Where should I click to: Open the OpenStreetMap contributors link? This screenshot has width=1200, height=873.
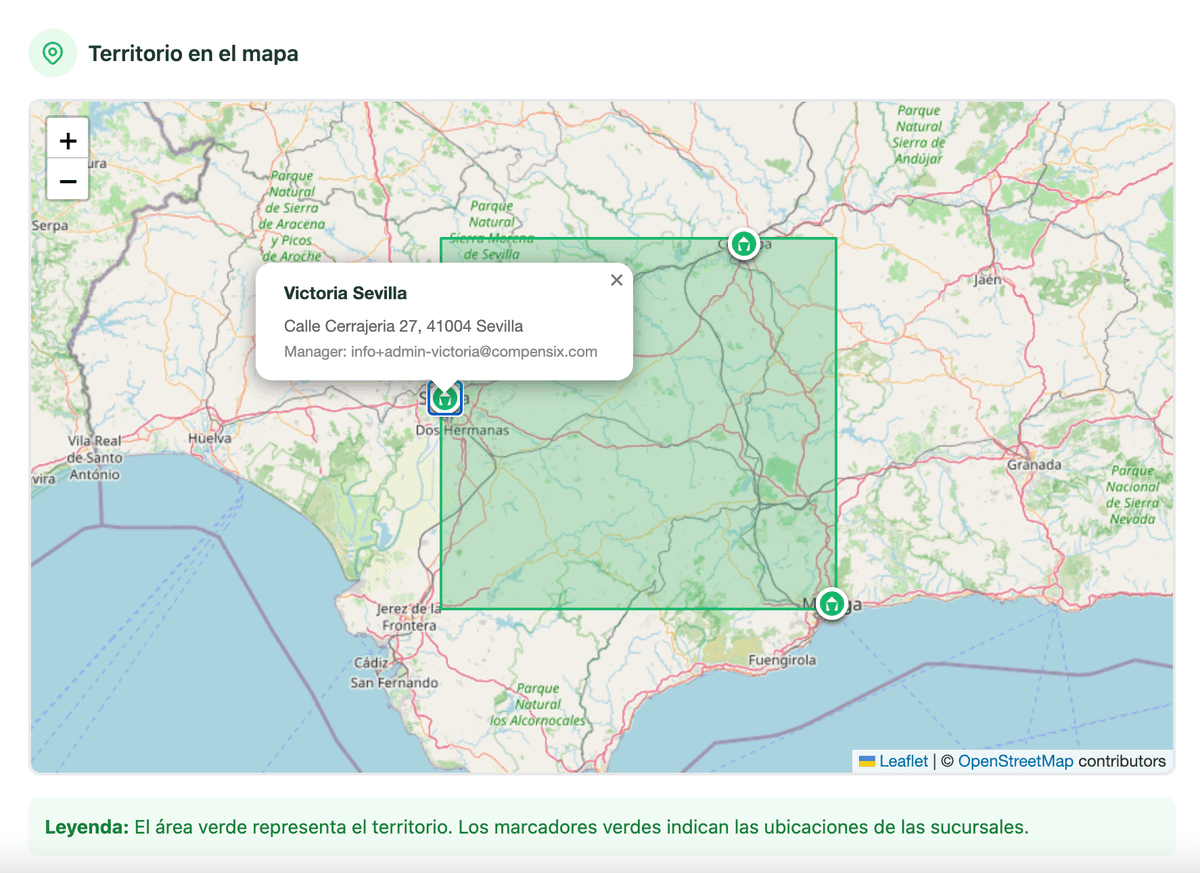1016,761
